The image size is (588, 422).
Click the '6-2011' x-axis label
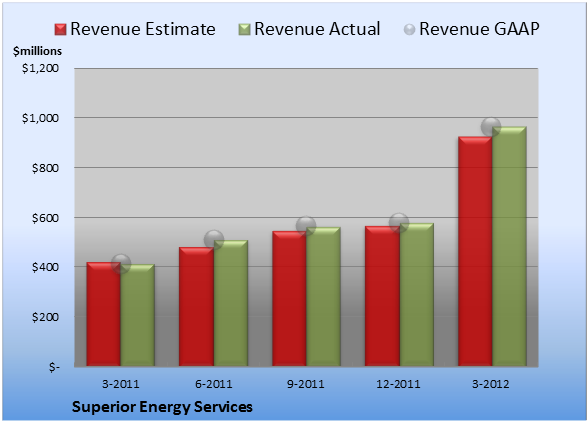click(x=214, y=384)
